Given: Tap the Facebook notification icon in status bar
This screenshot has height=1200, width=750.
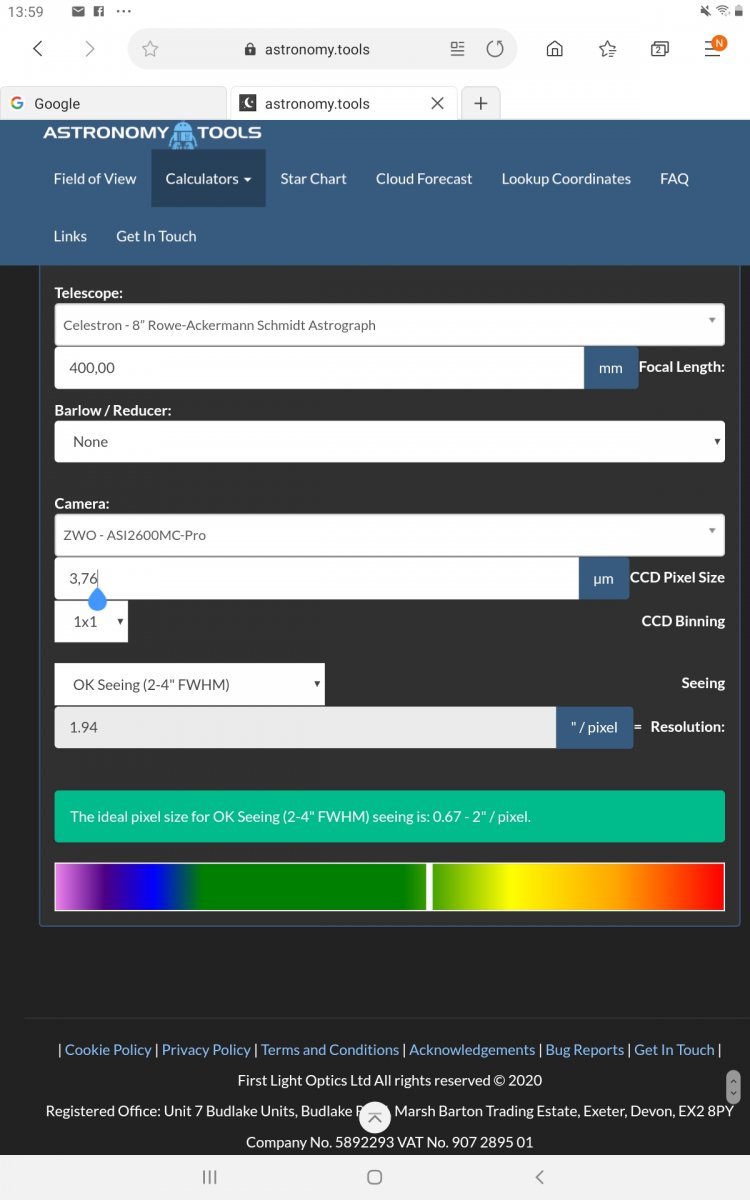Looking at the screenshot, I should [99, 11].
